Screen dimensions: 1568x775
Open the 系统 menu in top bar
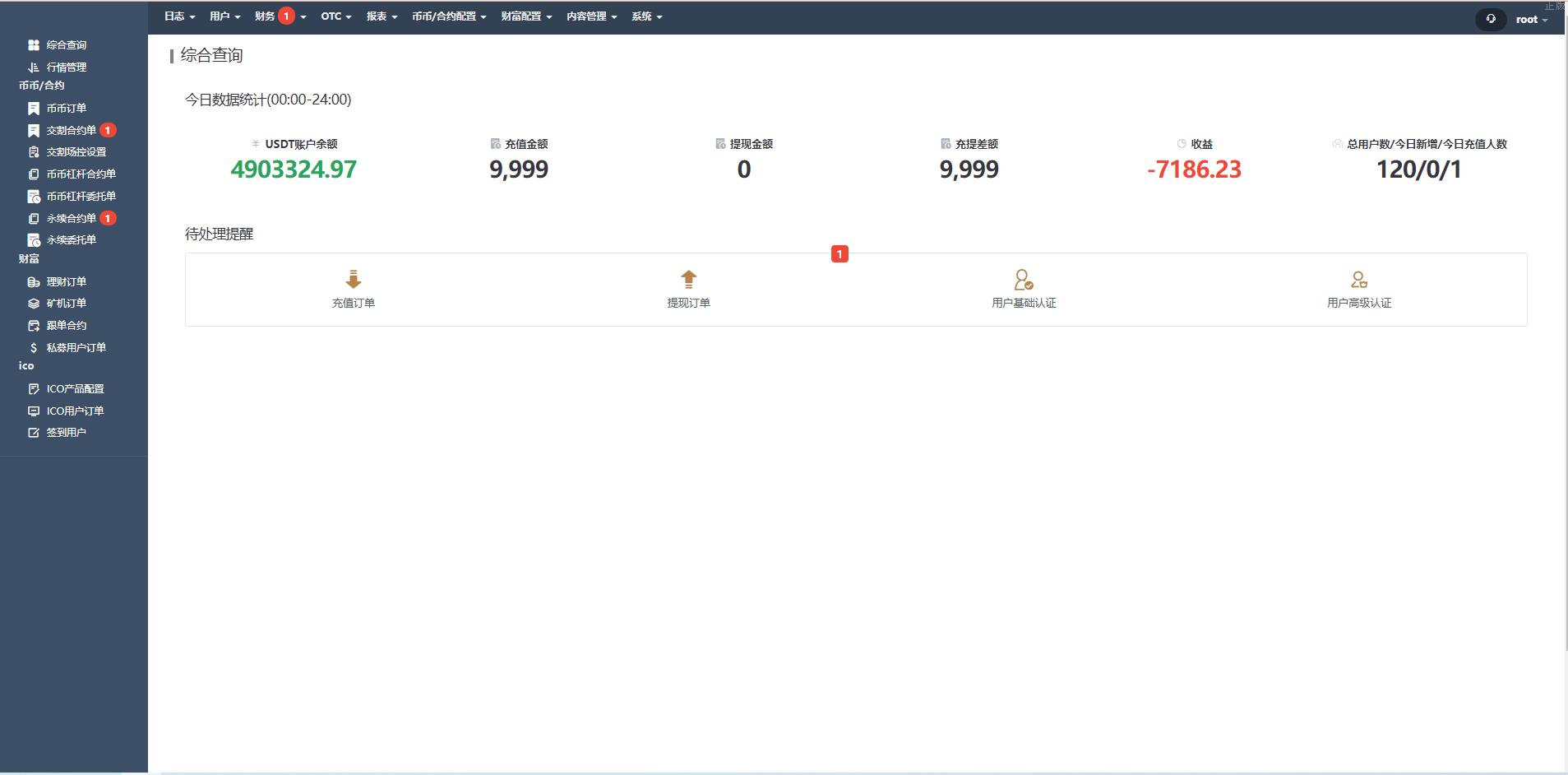[646, 16]
